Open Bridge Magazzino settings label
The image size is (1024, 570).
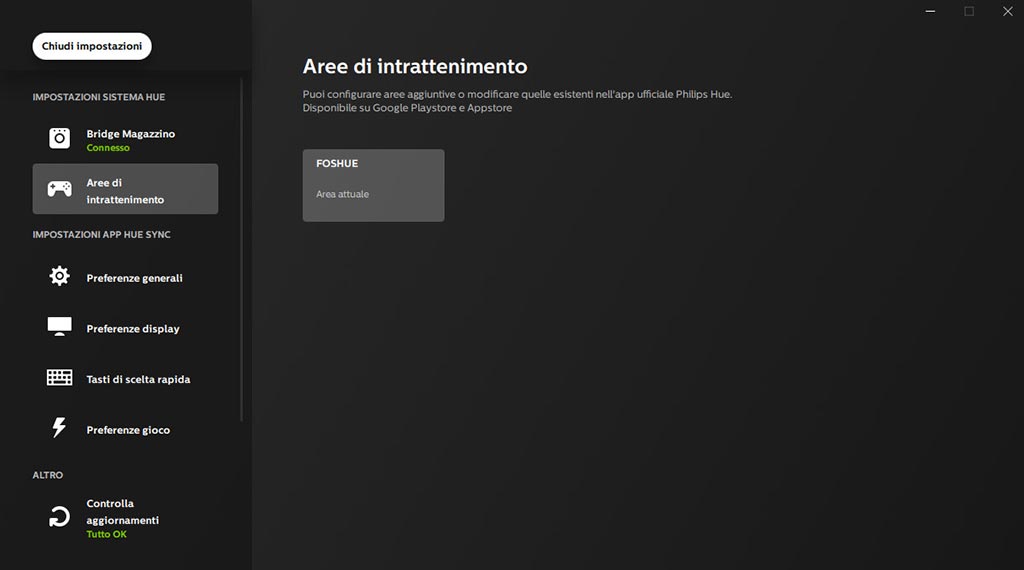click(x=131, y=134)
